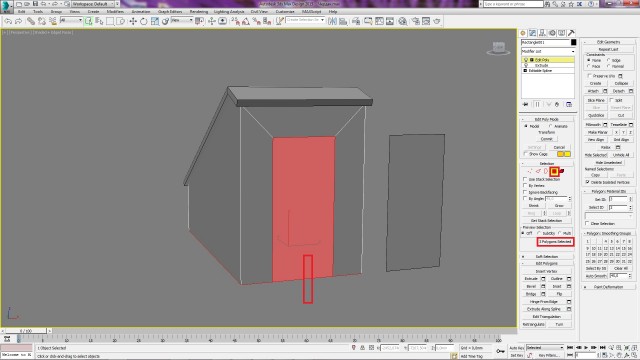Select Polygon sub-object level icon

[x=554, y=171]
